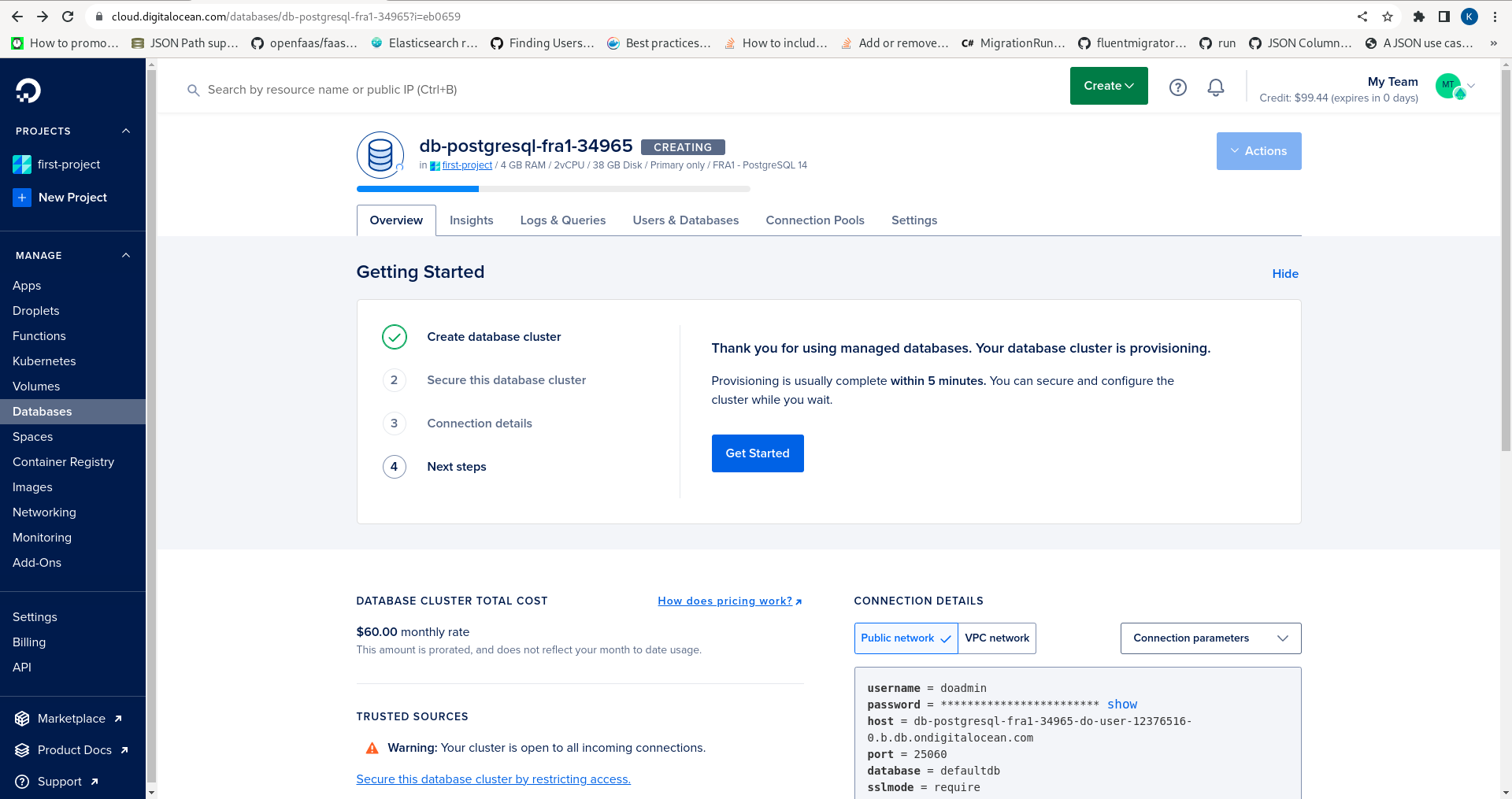Click the New Project plus icon
This screenshot has height=799, width=1512.
[x=22, y=198]
